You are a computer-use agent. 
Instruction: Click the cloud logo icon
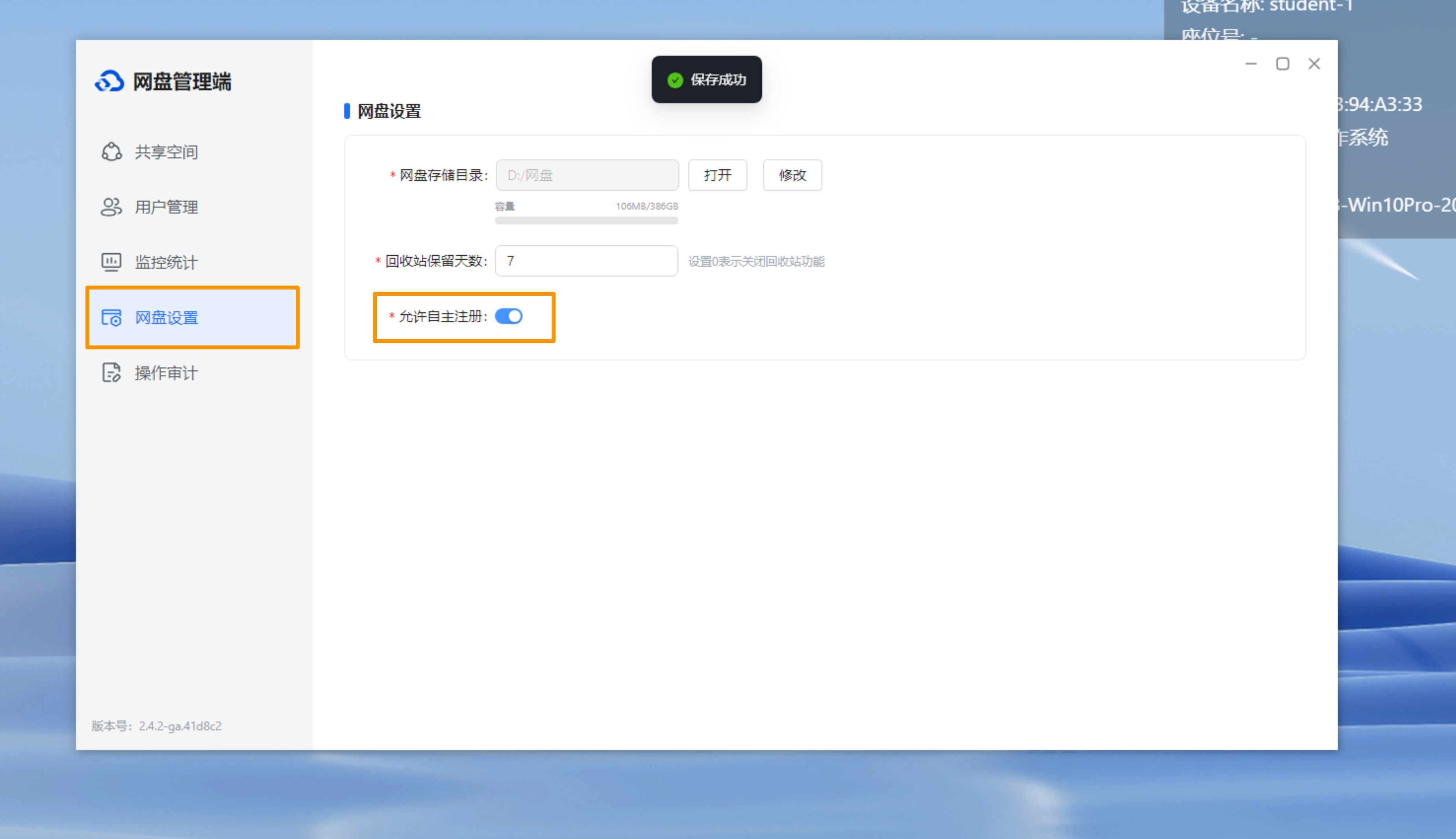pos(109,81)
